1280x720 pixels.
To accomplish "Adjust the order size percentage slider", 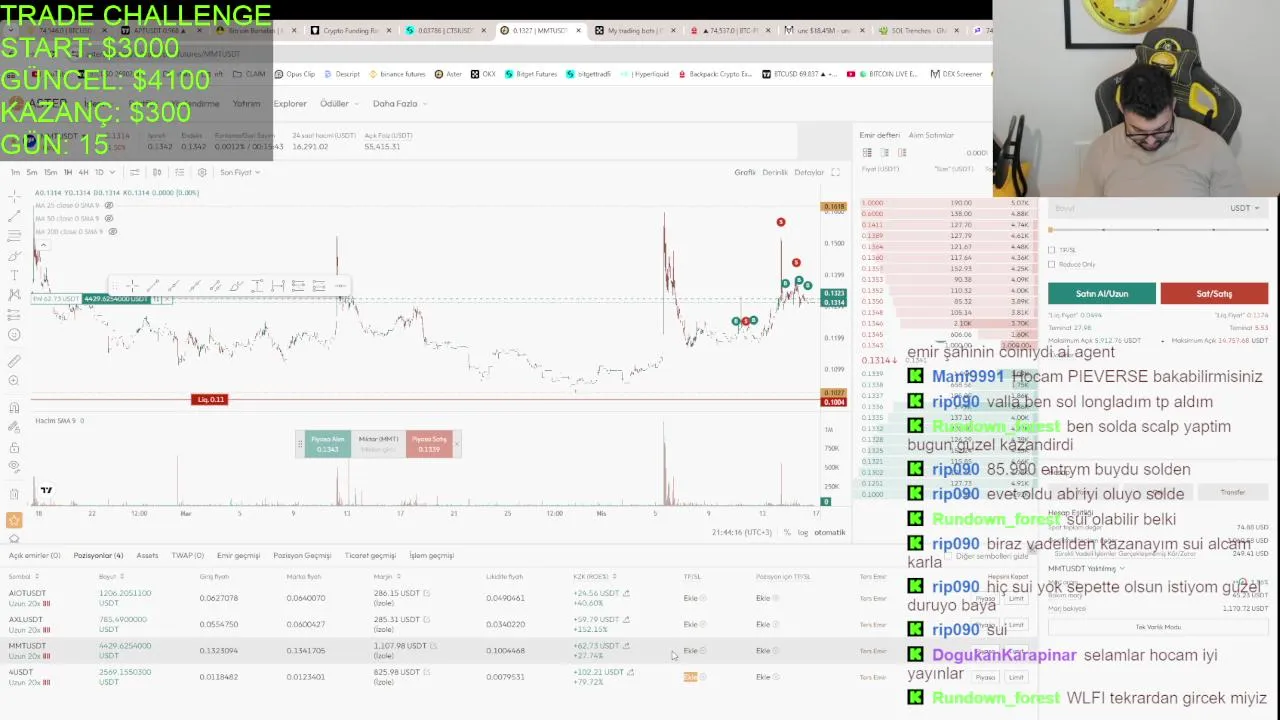I will [x=1157, y=230].
